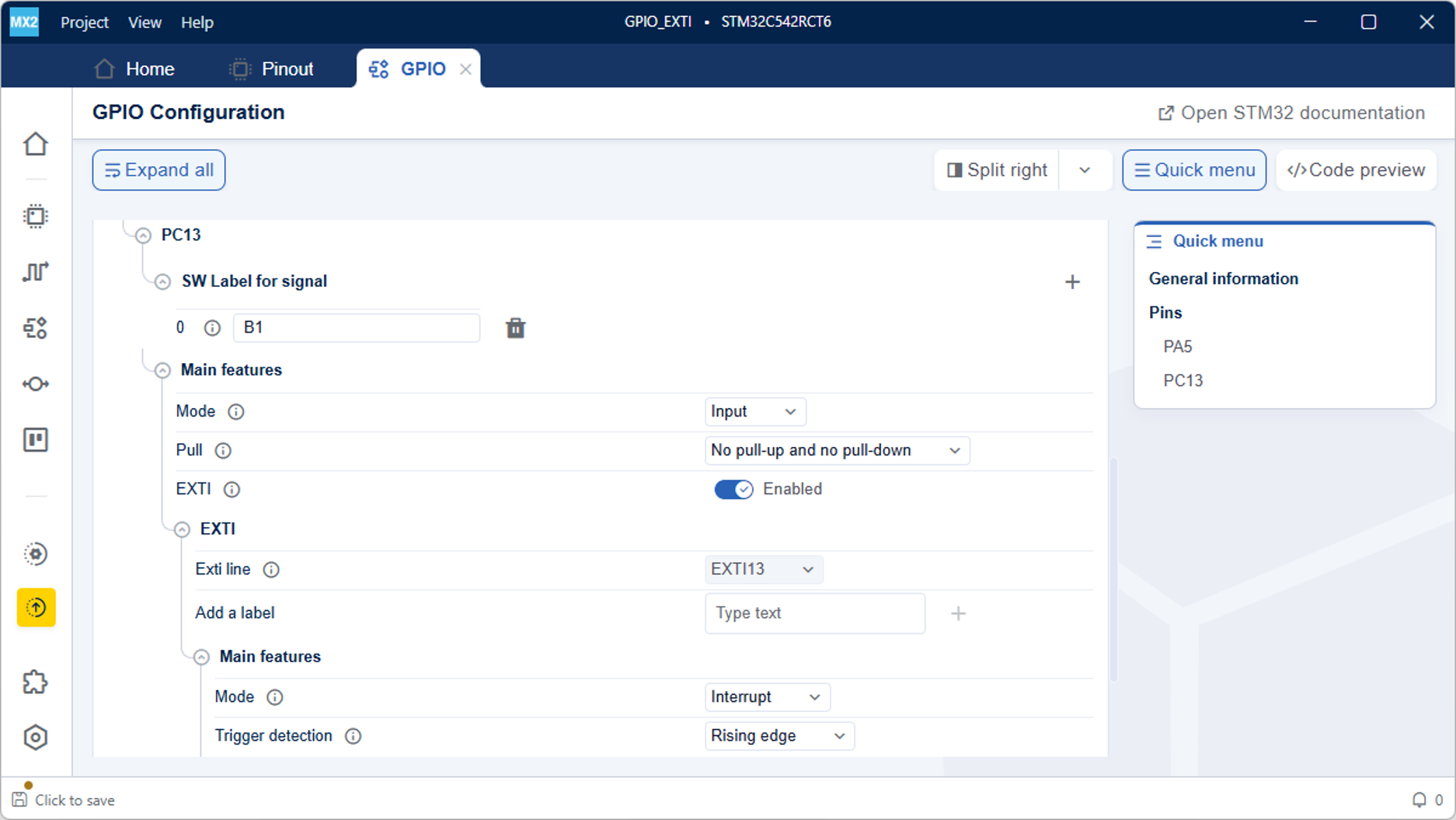Viewport: 1456px width, 820px height.
Task: Open the Mode Input dropdown
Action: tap(754, 411)
